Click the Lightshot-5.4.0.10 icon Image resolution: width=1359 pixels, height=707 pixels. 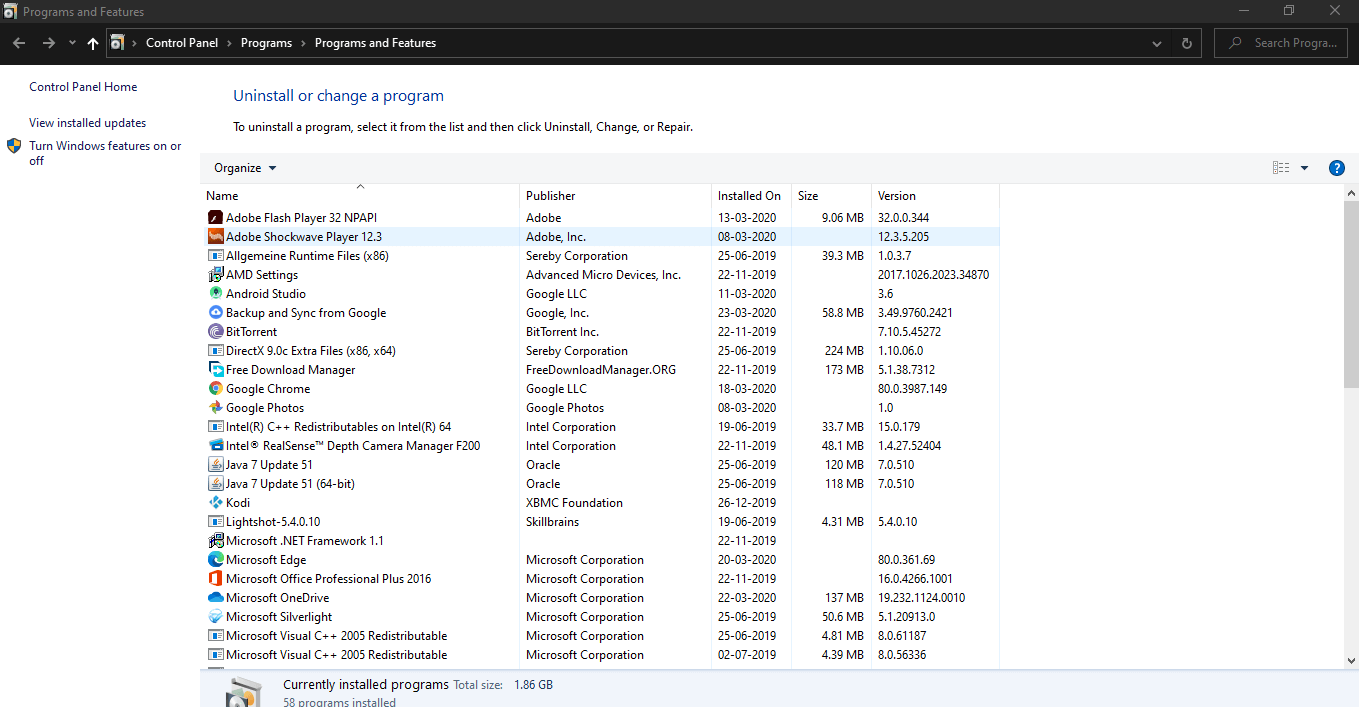pos(215,522)
